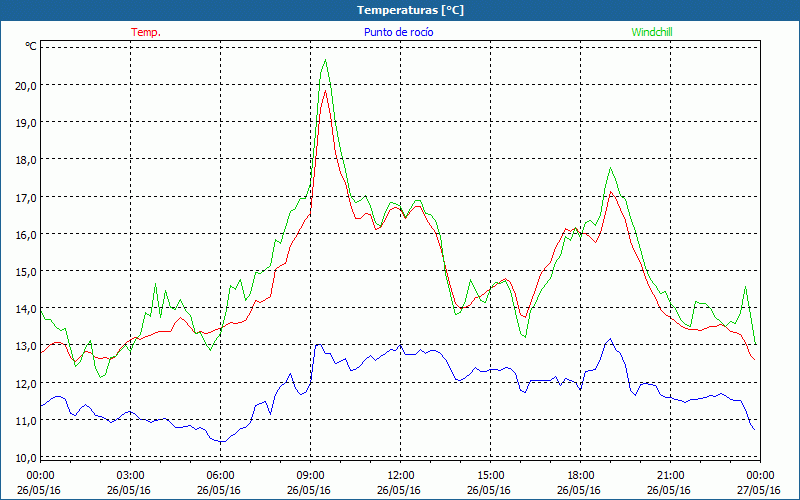Image resolution: width=800 pixels, height=500 pixels.
Task: Click the '27/05/16' date label
Action: click(759, 490)
